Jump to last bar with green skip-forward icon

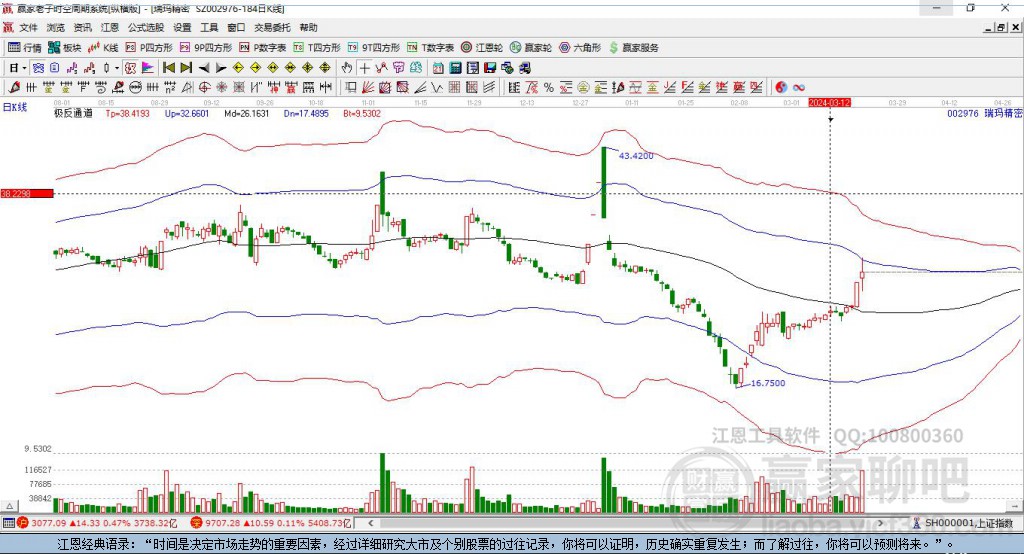(186, 68)
